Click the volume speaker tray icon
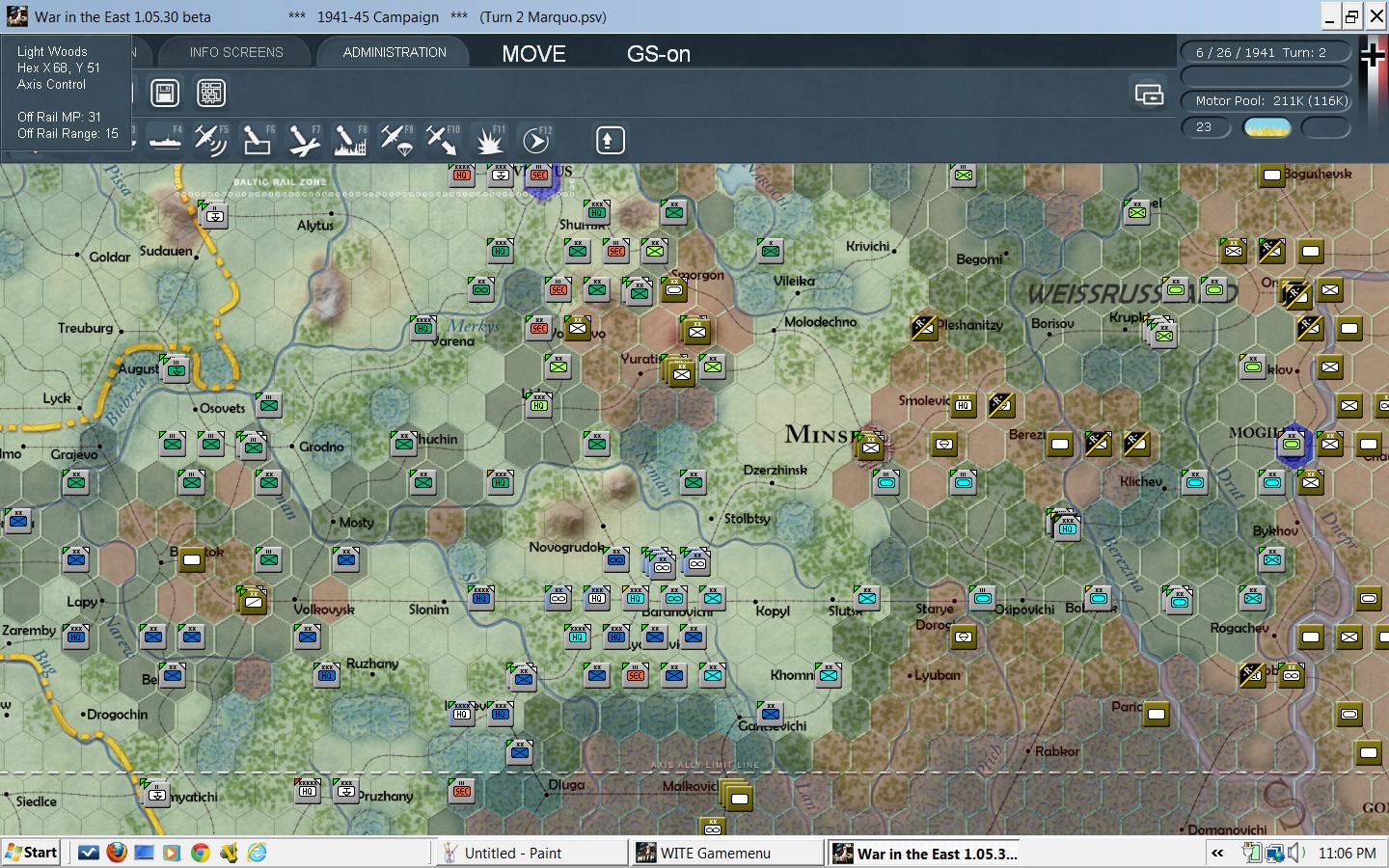 point(1295,853)
